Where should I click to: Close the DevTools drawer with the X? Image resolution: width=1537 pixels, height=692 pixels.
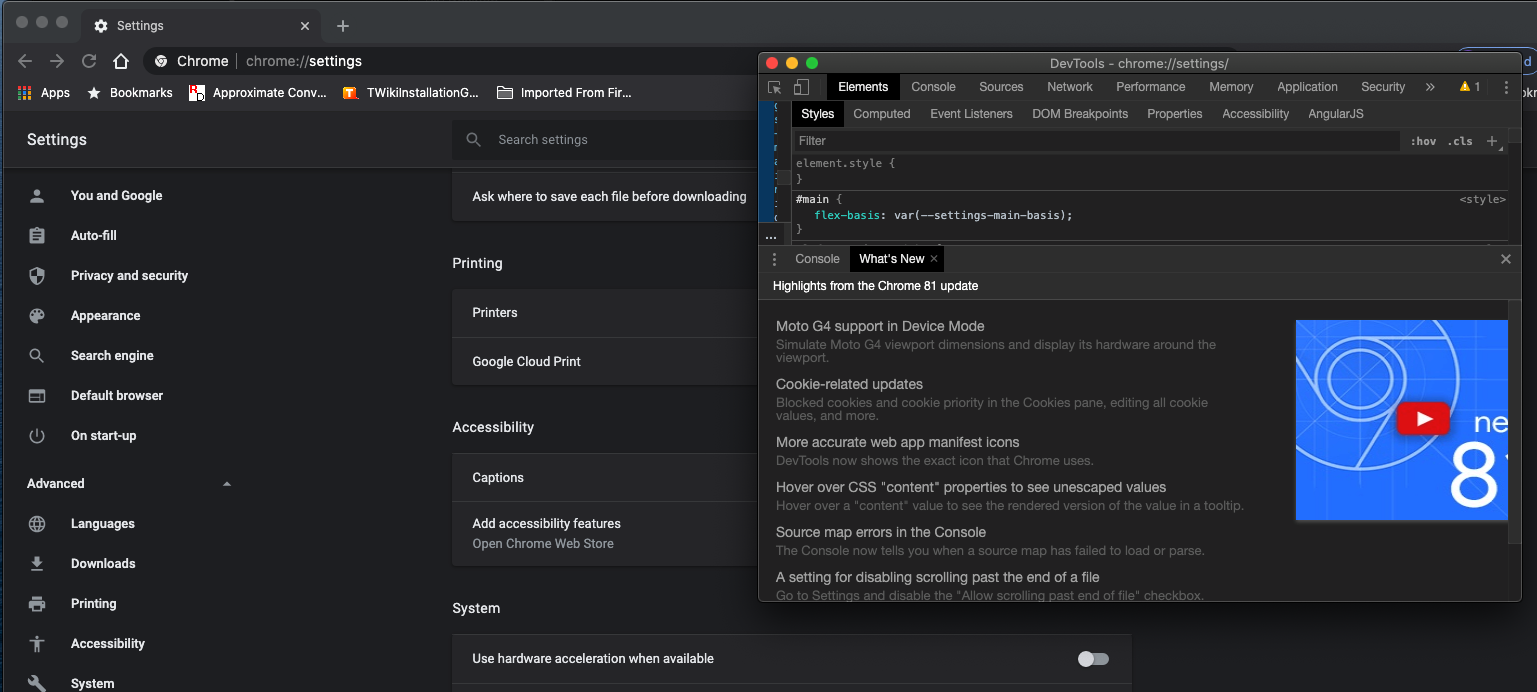[x=1505, y=259]
